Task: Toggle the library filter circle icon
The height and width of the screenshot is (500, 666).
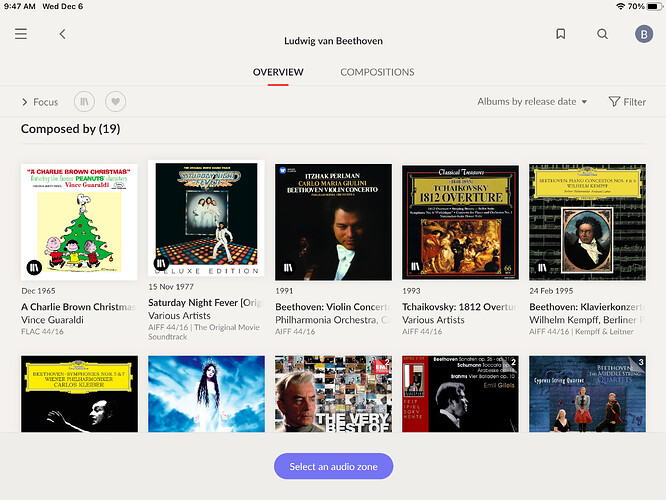Action: (x=84, y=102)
